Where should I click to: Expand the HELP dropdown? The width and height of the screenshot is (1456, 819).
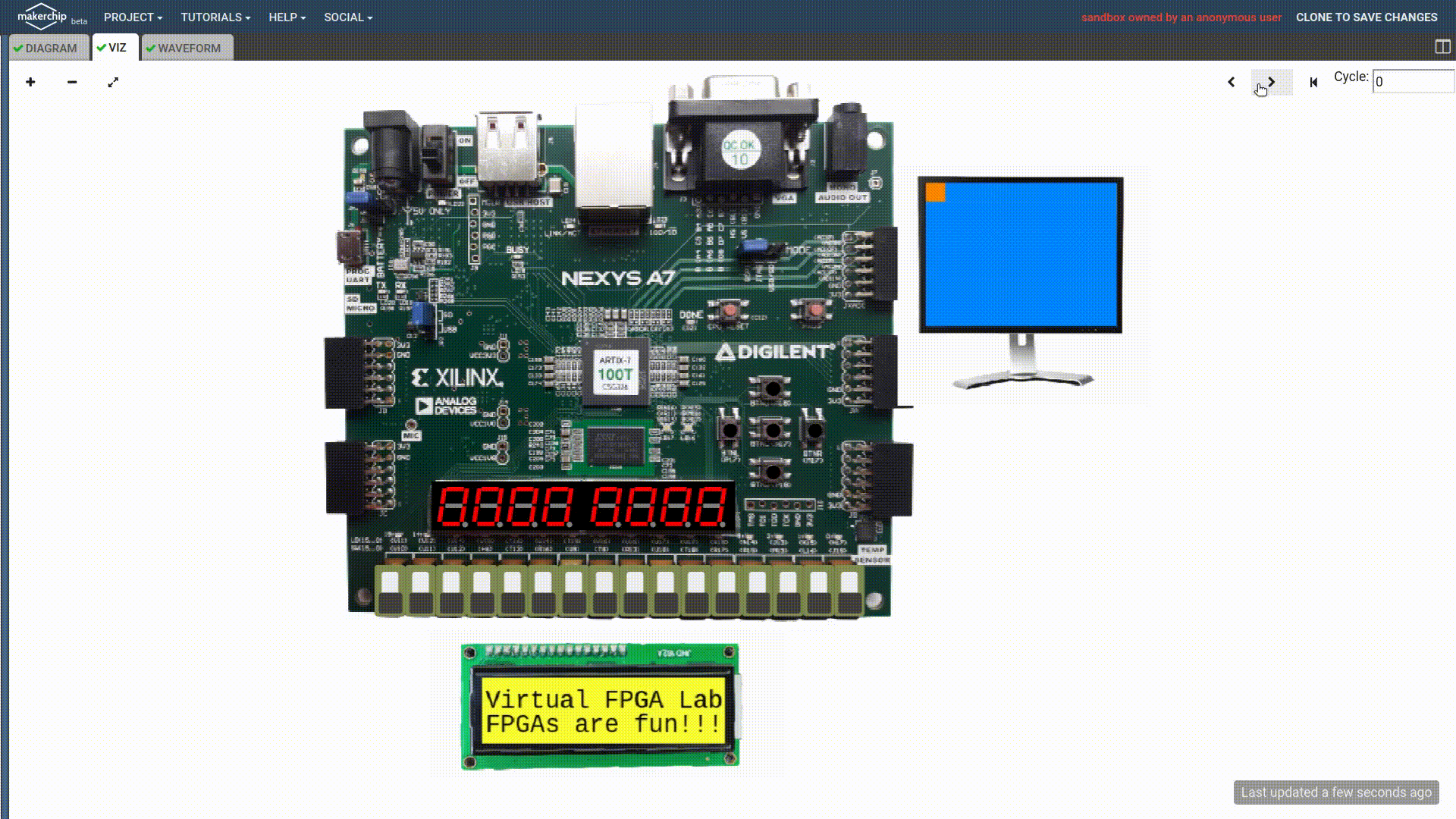click(285, 17)
